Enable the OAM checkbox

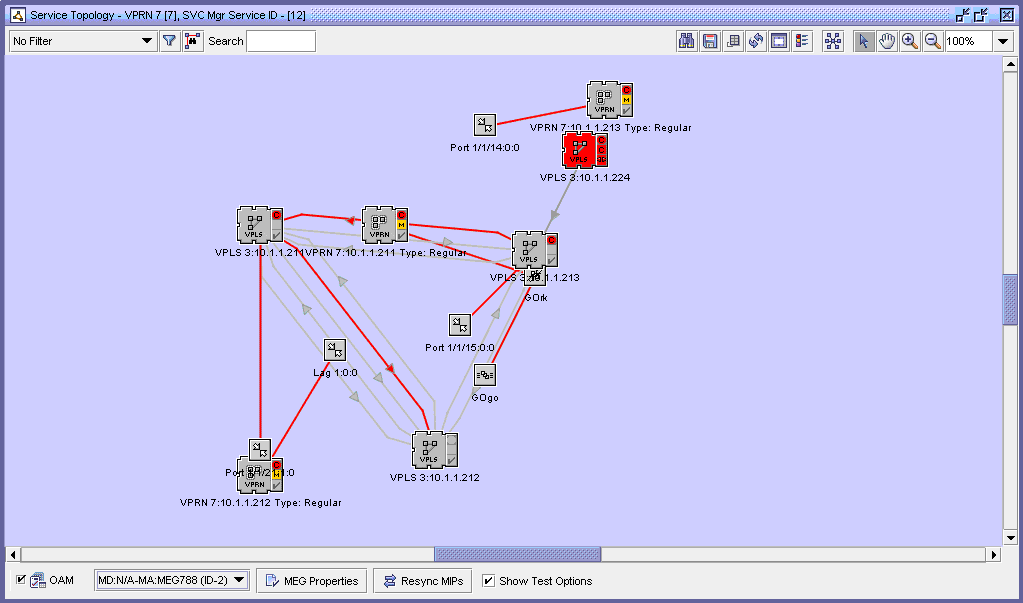click(x=20, y=580)
